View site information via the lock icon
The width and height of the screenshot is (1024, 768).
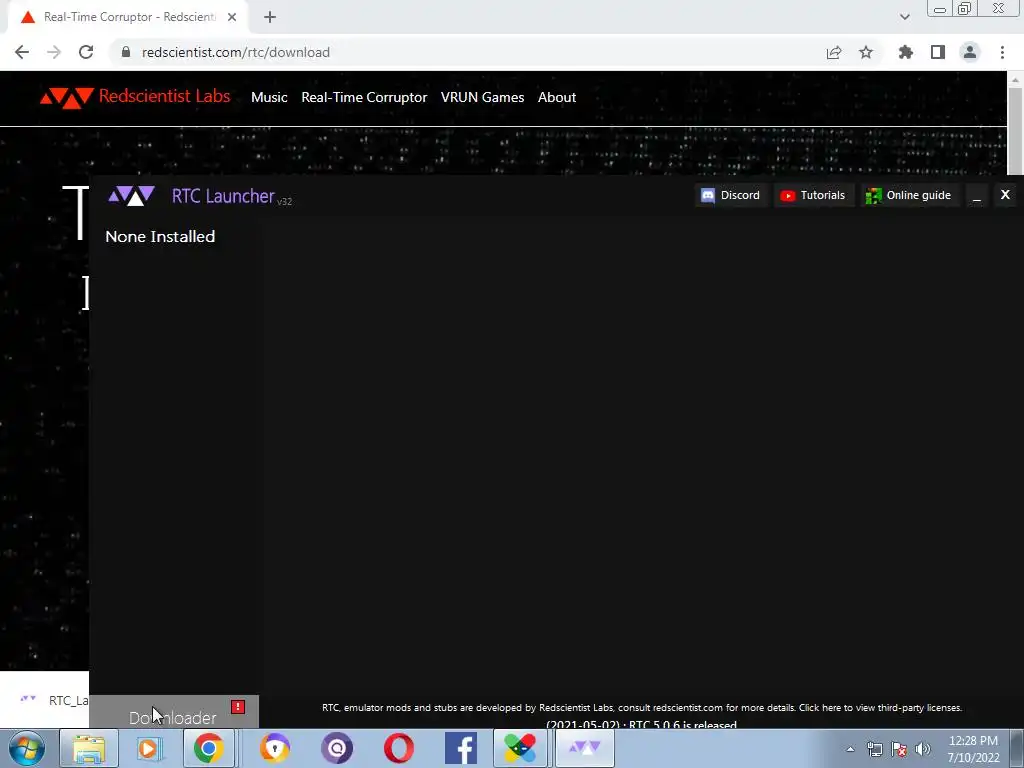tap(126, 52)
